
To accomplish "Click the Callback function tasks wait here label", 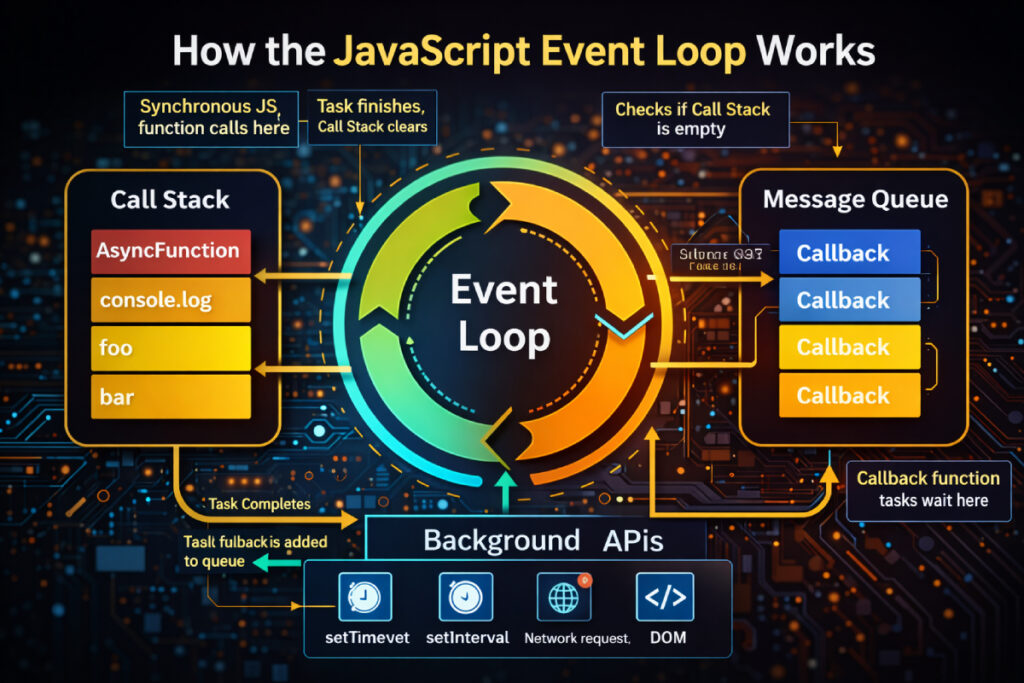I will [929, 490].
